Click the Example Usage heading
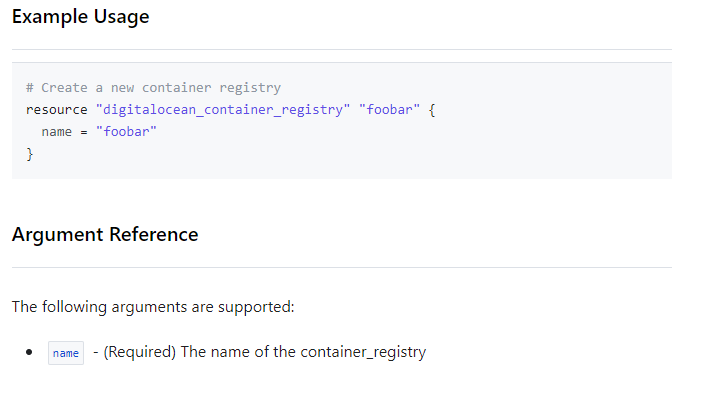The image size is (726, 403). 81,17
